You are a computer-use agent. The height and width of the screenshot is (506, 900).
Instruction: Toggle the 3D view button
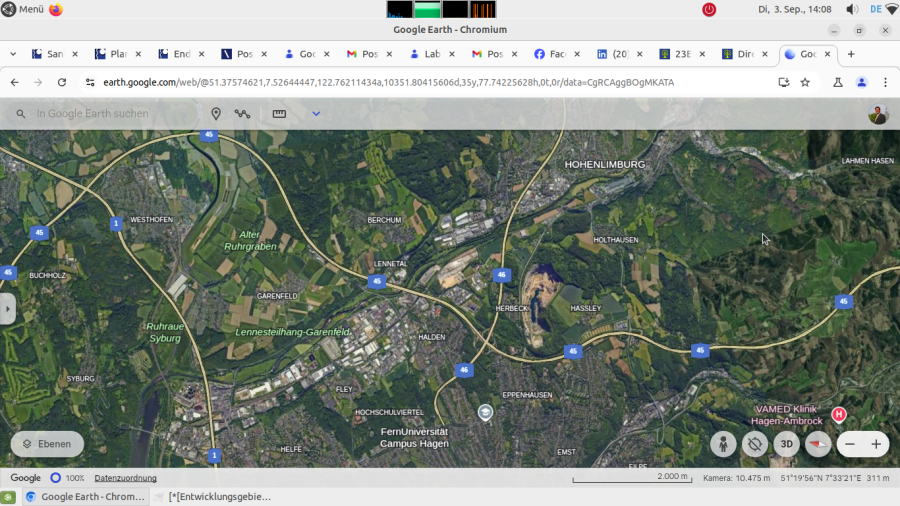787,444
